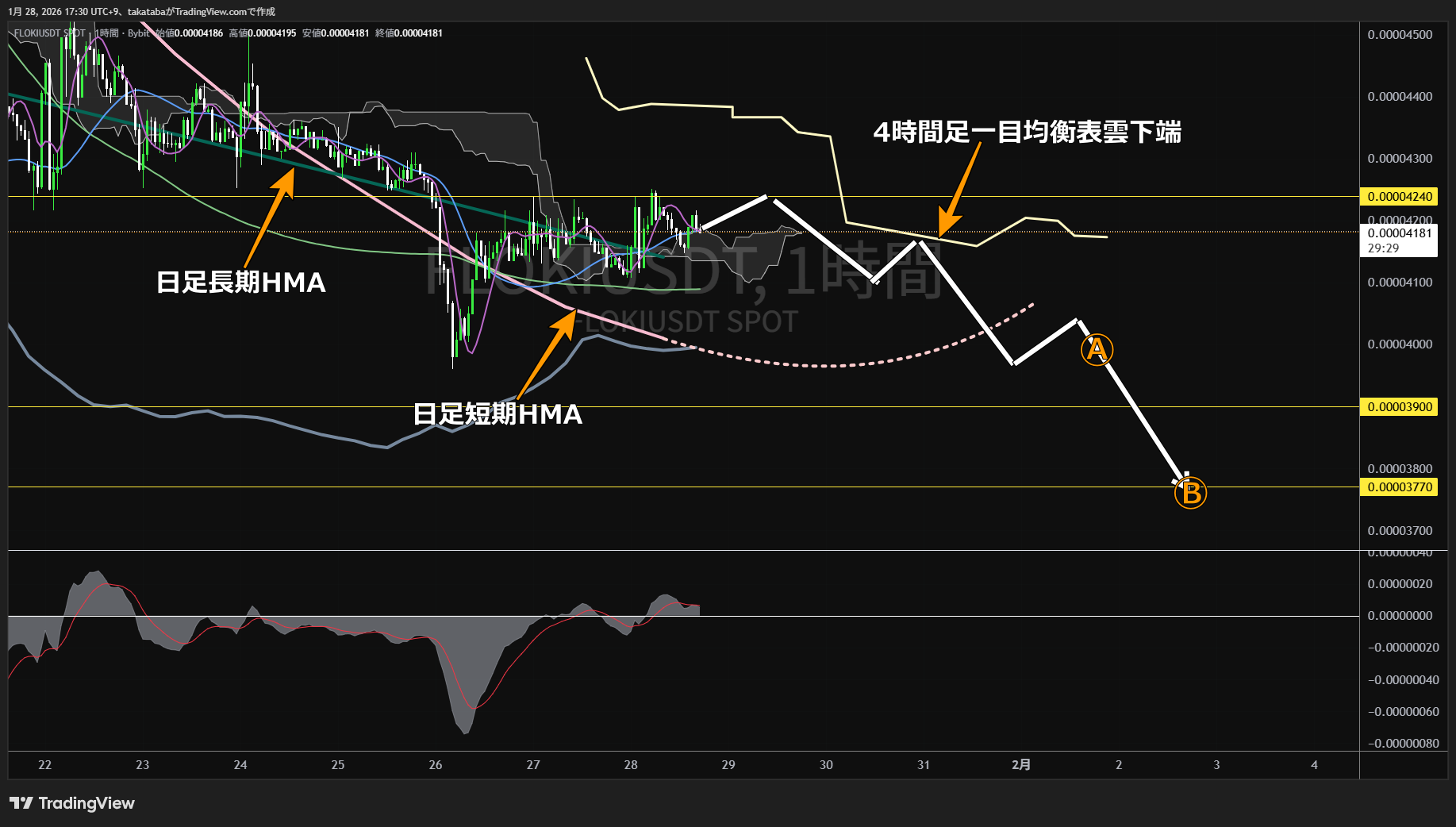
Task: Click the 2月 label on time axis
Action: [1021, 765]
